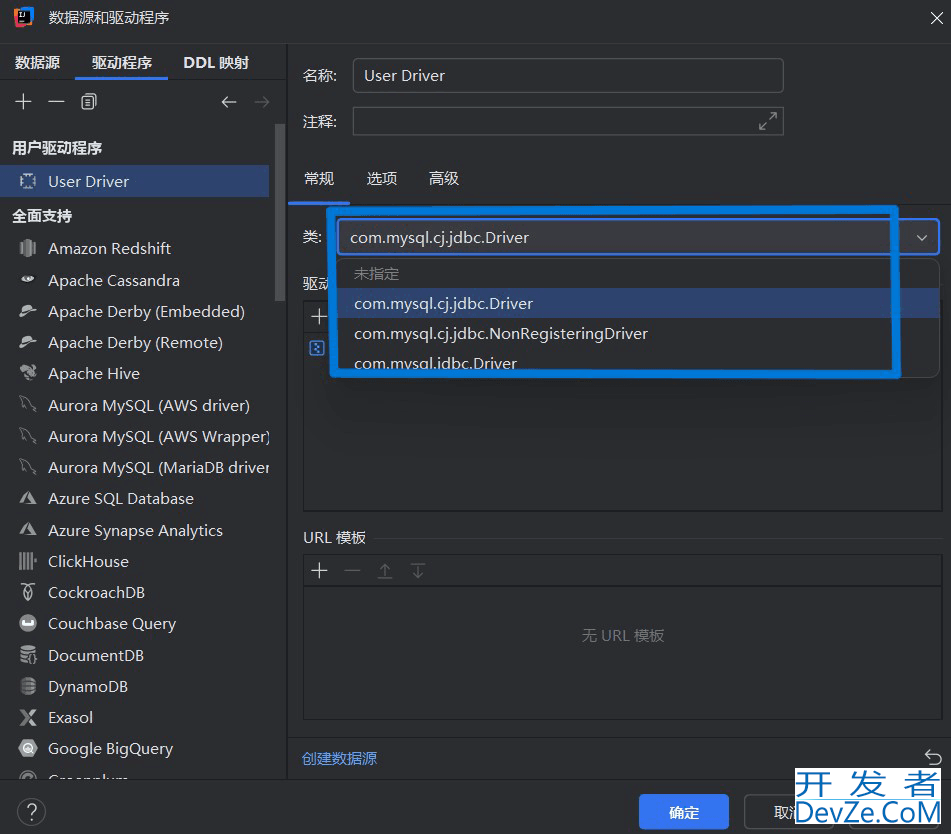Open the DDL 映射 tab
Screen dimensions: 951x834
click(x=216, y=62)
